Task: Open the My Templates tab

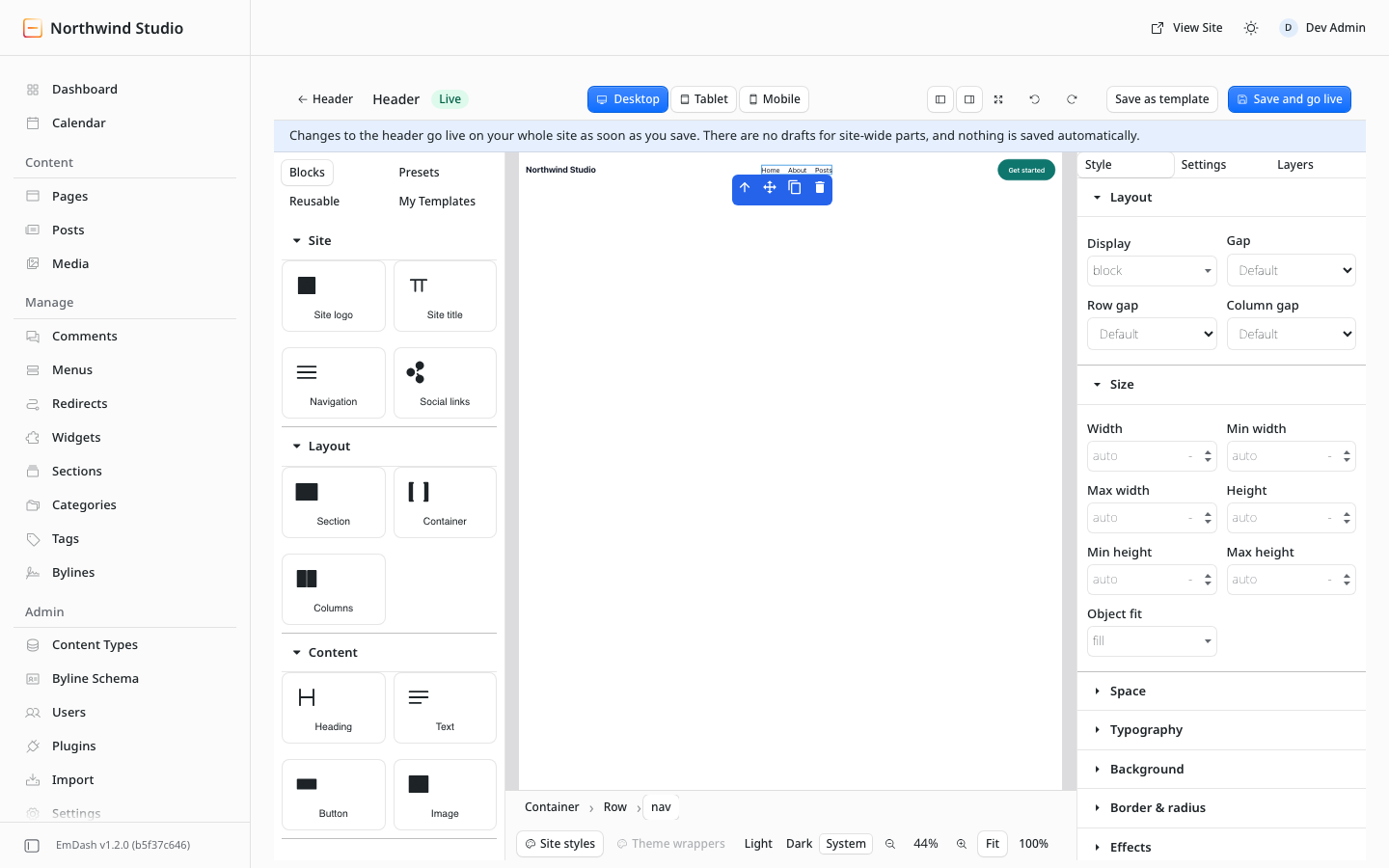Action: pyautogui.click(x=437, y=202)
